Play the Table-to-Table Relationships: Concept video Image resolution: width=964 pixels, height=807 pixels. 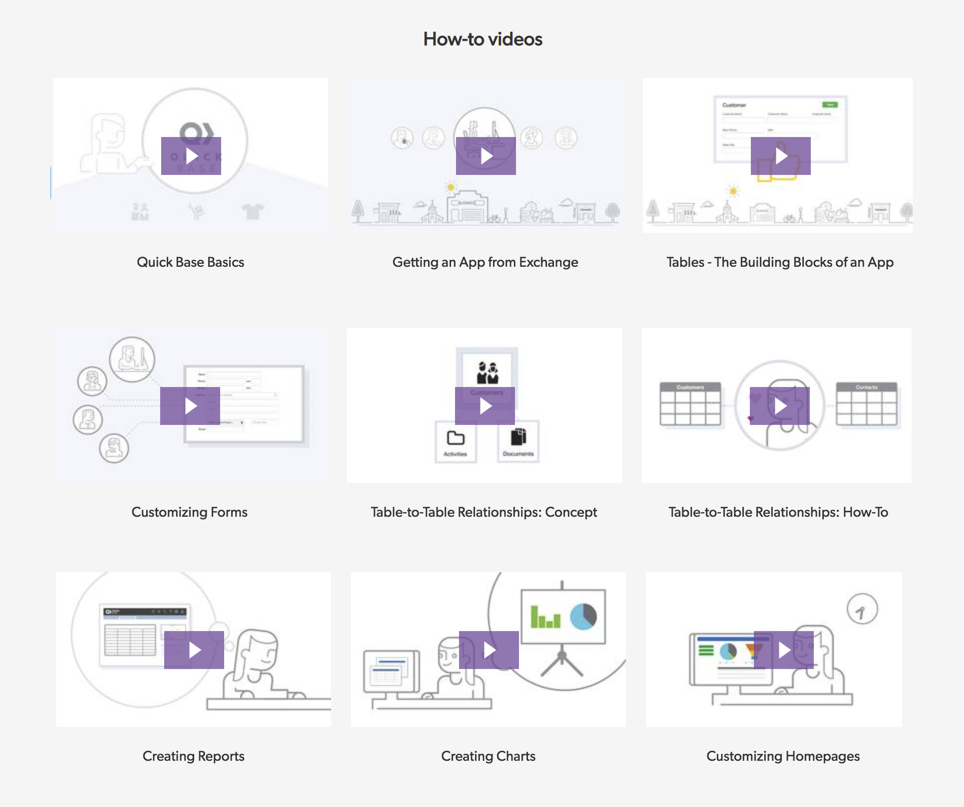tap(485, 406)
